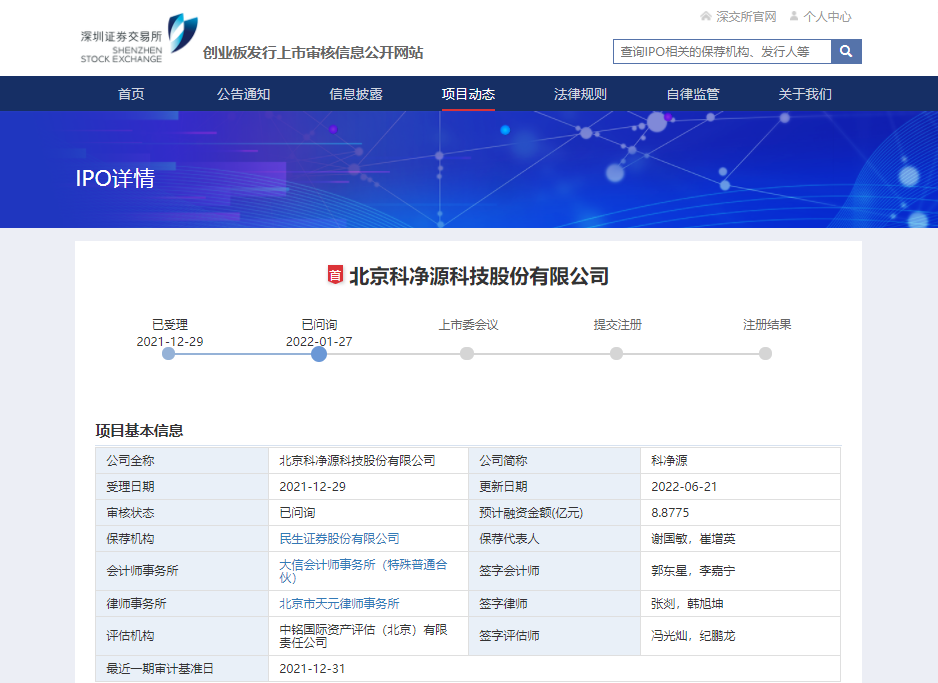Click the 受理日期 value 2021-12-29 in table
Viewport: 938px width, 683px height.
(312, 486)
